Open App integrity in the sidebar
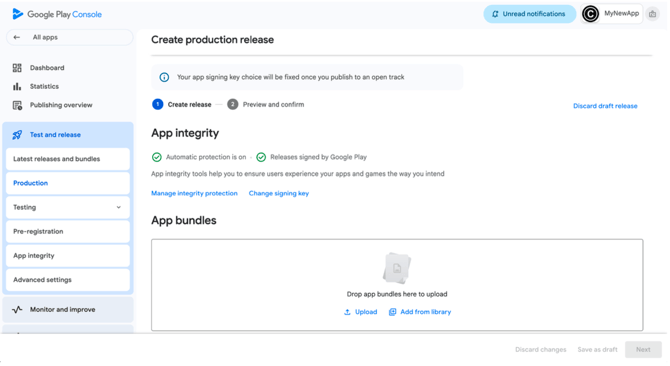The width and height of the screenshot is (670, 366). click(68, 256)
